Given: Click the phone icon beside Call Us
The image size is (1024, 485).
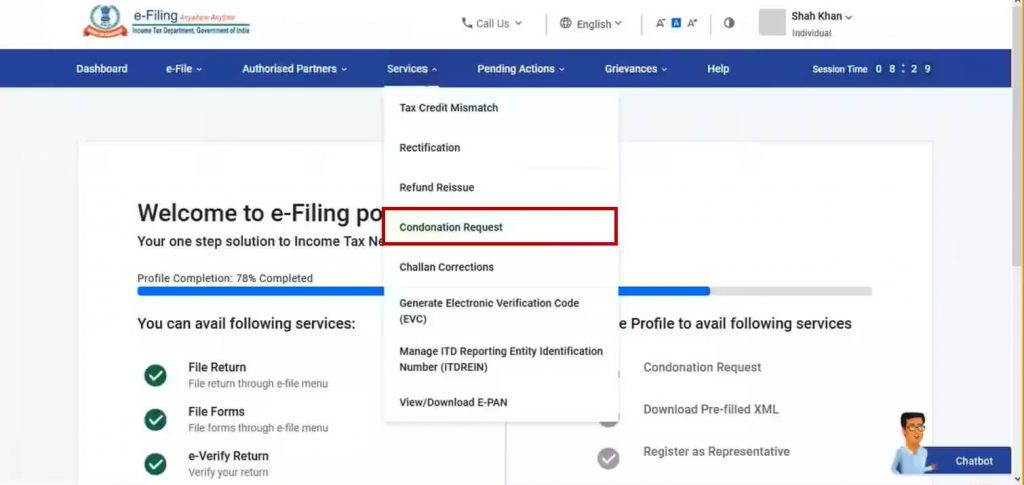Looking at the screenshot, I should (467, 23).
